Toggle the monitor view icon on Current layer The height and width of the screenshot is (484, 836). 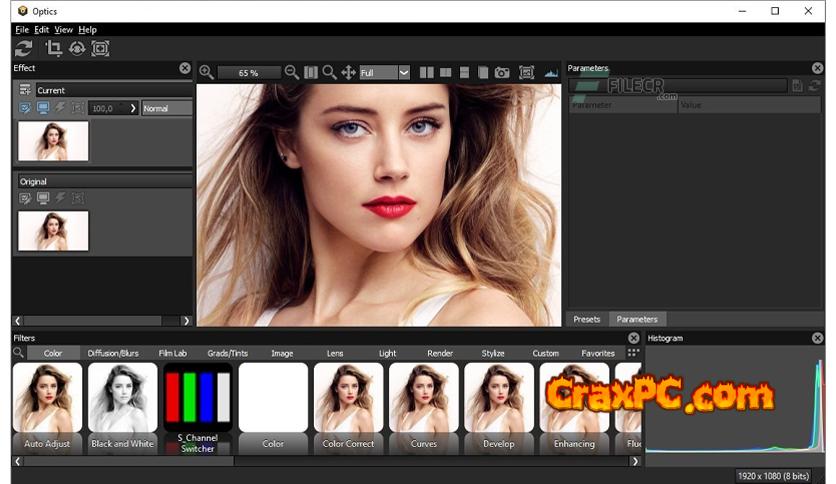click(x=43, y=108)
